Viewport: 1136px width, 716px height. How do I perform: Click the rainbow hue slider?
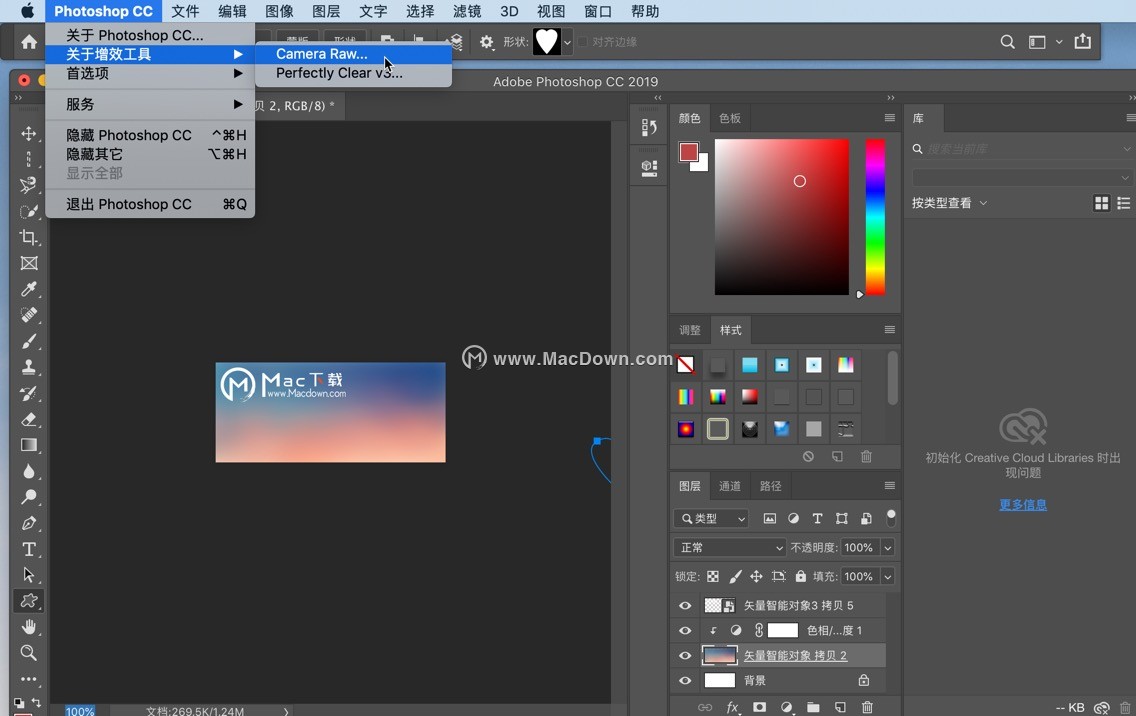(x=875, y=217)
